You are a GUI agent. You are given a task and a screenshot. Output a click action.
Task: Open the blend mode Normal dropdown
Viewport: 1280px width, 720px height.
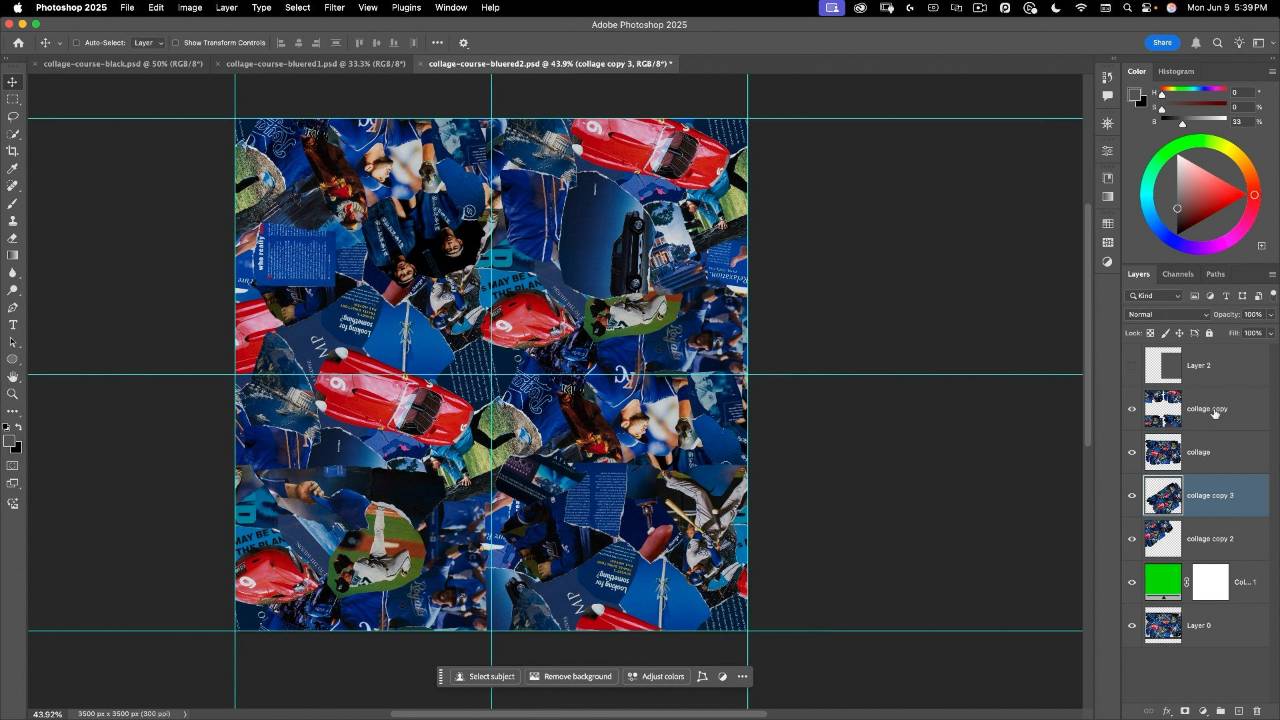pyautogui.click(x=1168, y=314)
